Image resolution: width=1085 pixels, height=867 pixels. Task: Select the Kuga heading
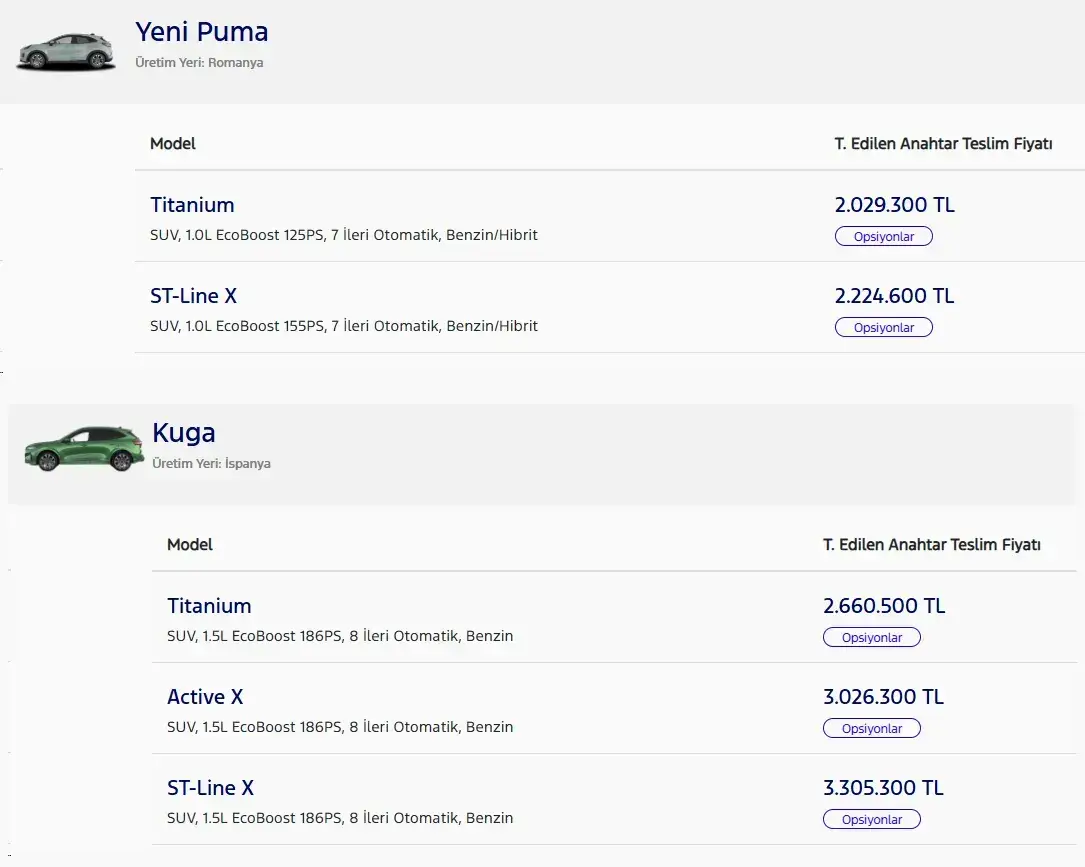click(x=183, y=433)
